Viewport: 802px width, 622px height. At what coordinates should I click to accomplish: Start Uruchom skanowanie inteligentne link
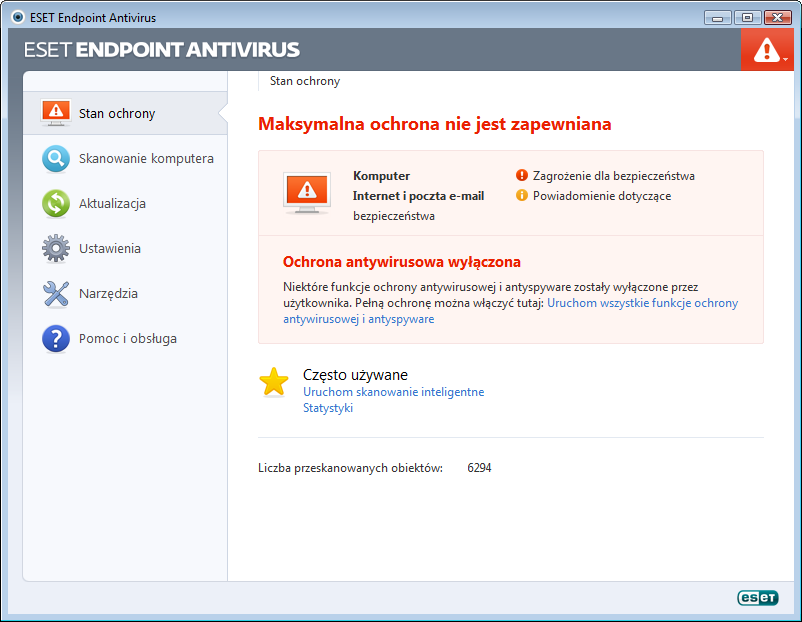393,392
